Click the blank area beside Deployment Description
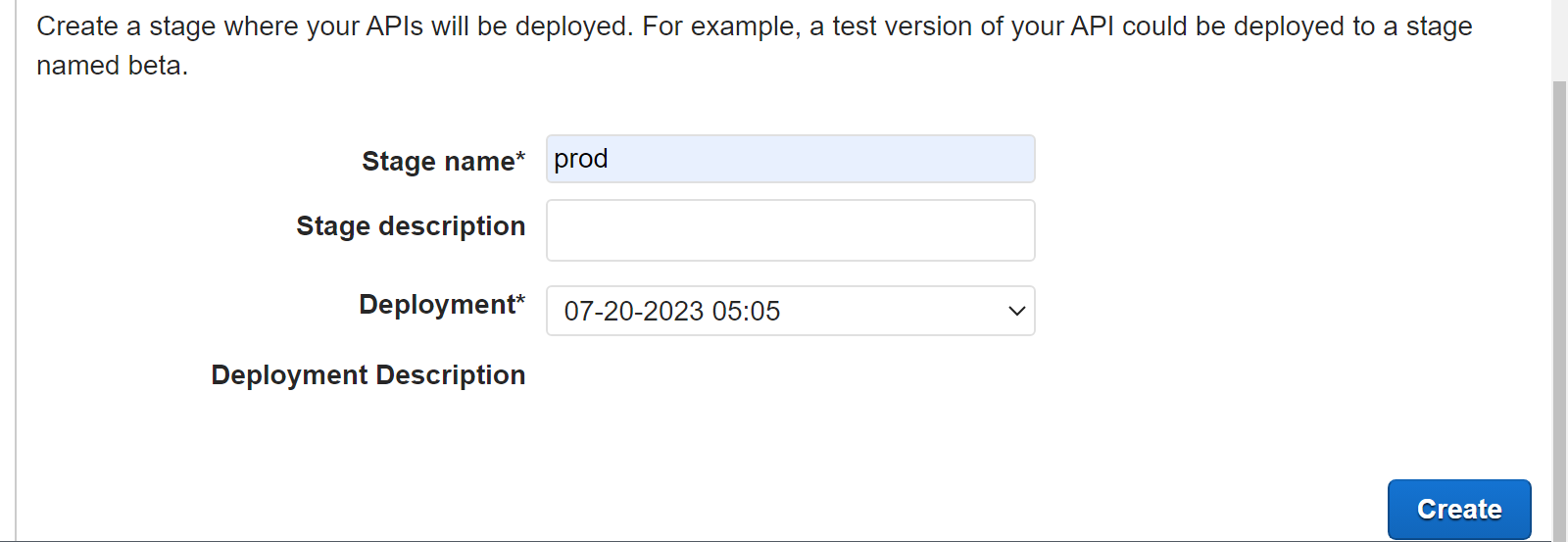The height and width of the screenshot is (542, 1568). 791,375
